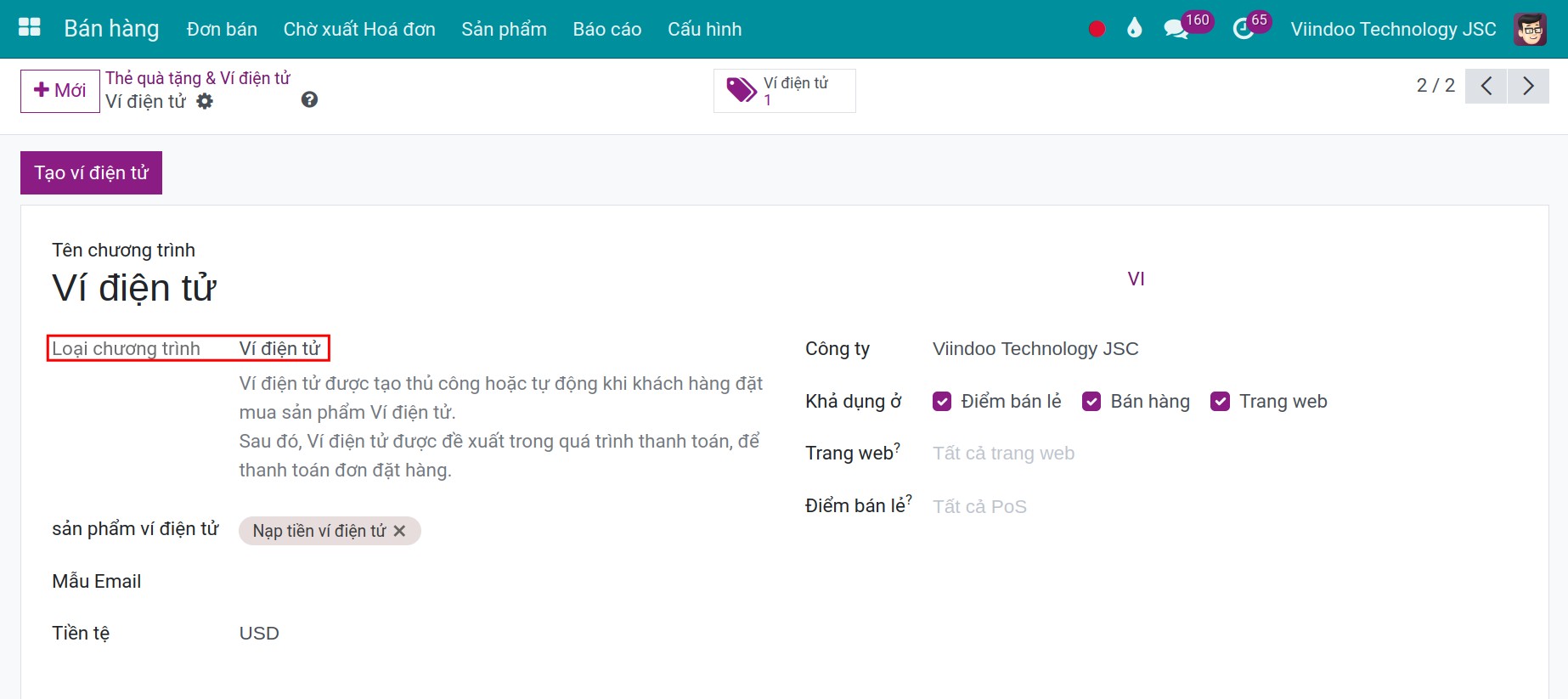Open the activities clock icon
1568x699 pixels.
pos(1244,29)
